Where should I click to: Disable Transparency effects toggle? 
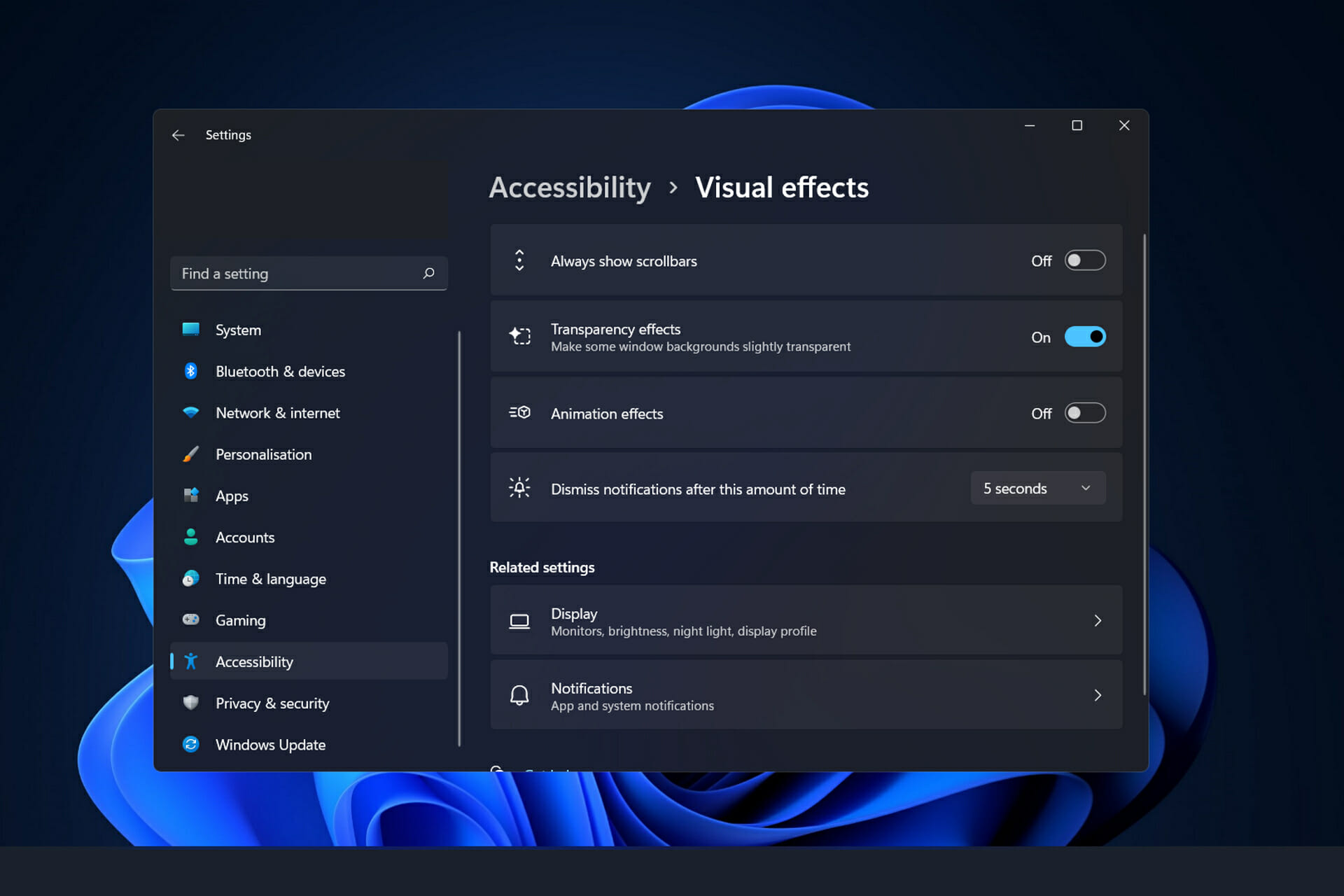click(x=1084, y=337)
